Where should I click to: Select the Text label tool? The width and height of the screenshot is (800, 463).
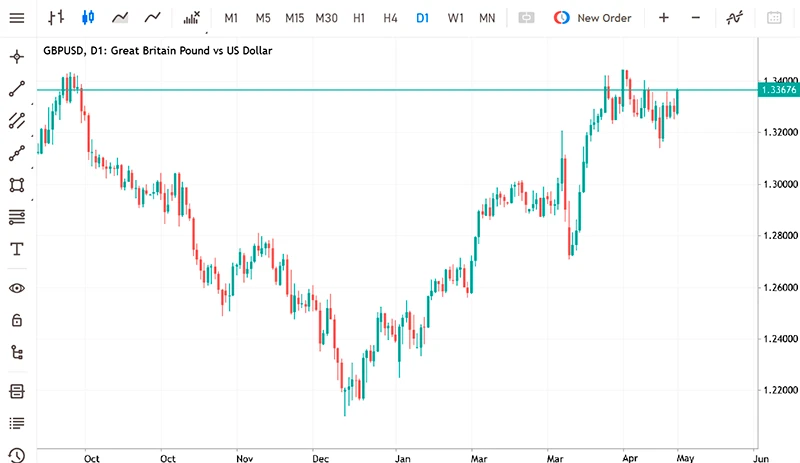pyautogui.click(x=17, y=249)
